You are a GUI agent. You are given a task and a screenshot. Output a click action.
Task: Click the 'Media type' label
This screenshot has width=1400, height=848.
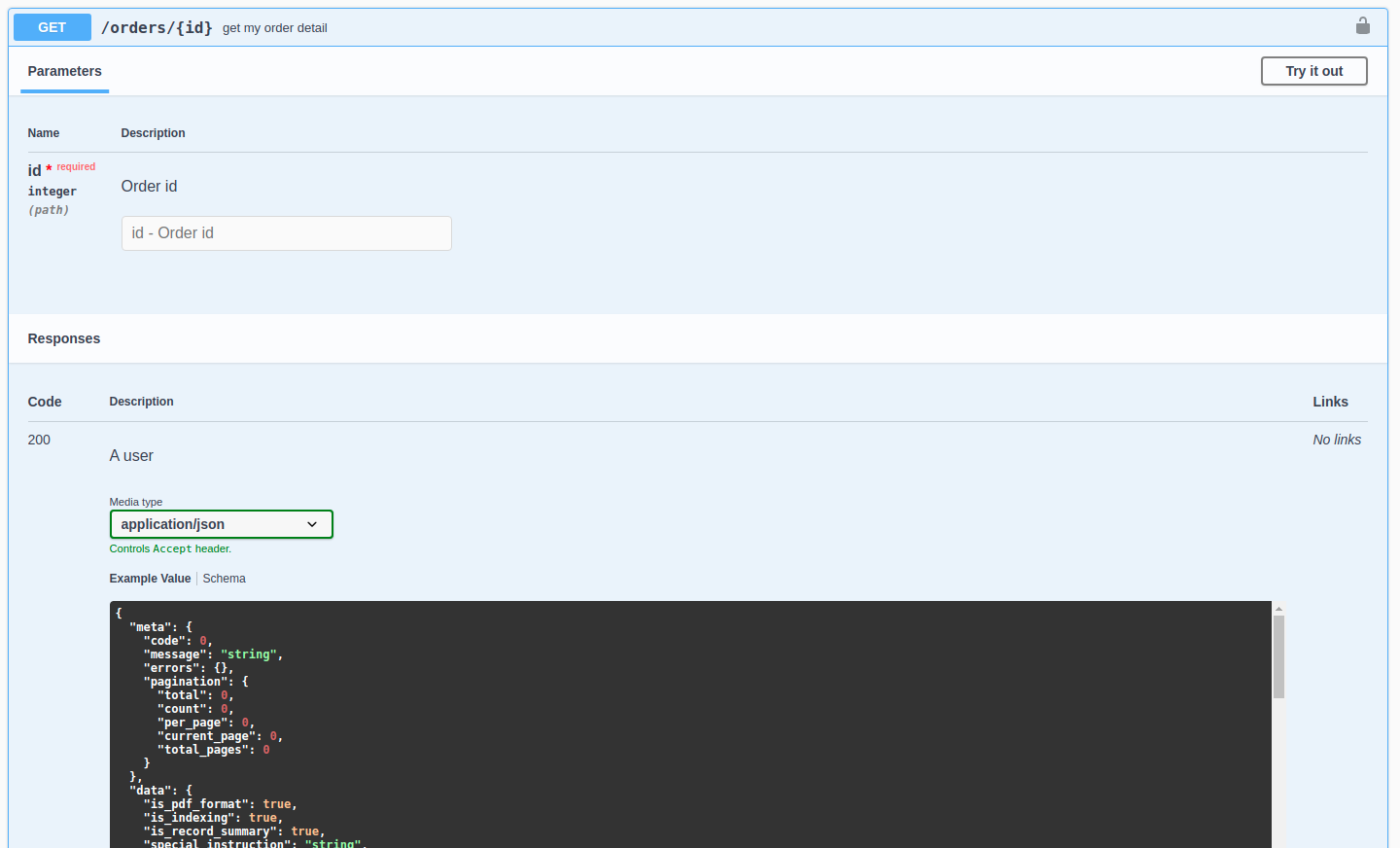[136, 502]
